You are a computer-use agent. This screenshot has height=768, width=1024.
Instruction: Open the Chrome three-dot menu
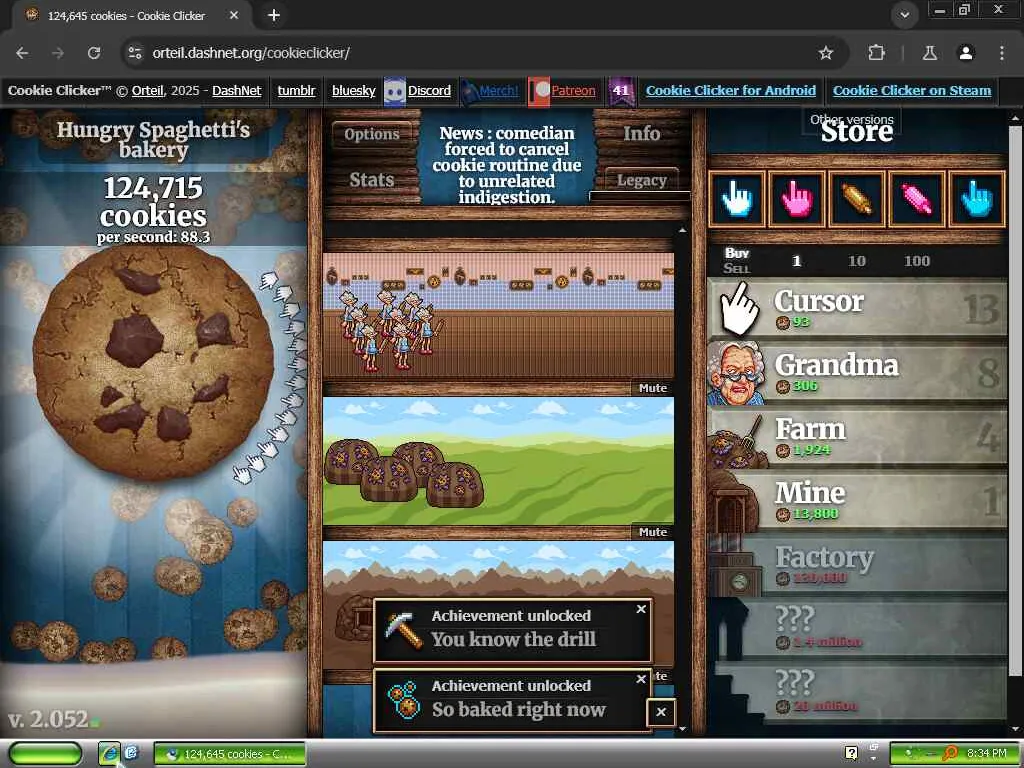pos(1002,53)
